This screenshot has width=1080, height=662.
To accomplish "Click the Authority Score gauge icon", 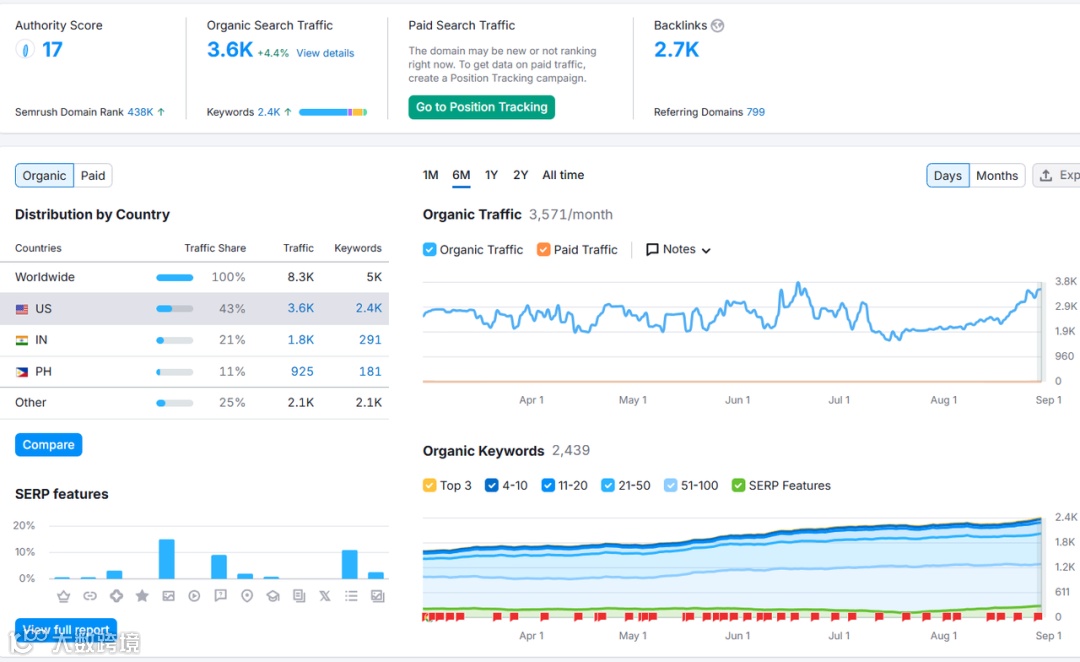I will 25,50.
